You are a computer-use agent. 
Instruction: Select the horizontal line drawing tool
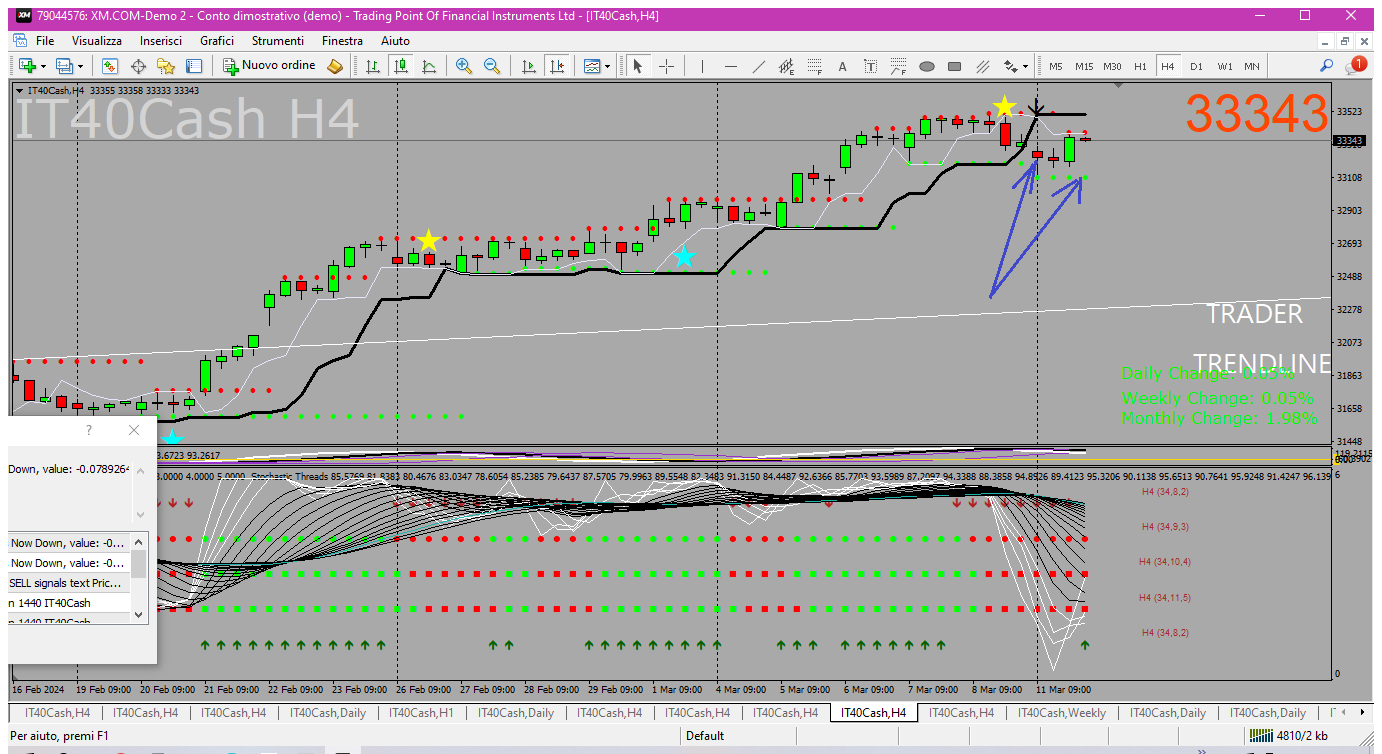coord(730,66)
